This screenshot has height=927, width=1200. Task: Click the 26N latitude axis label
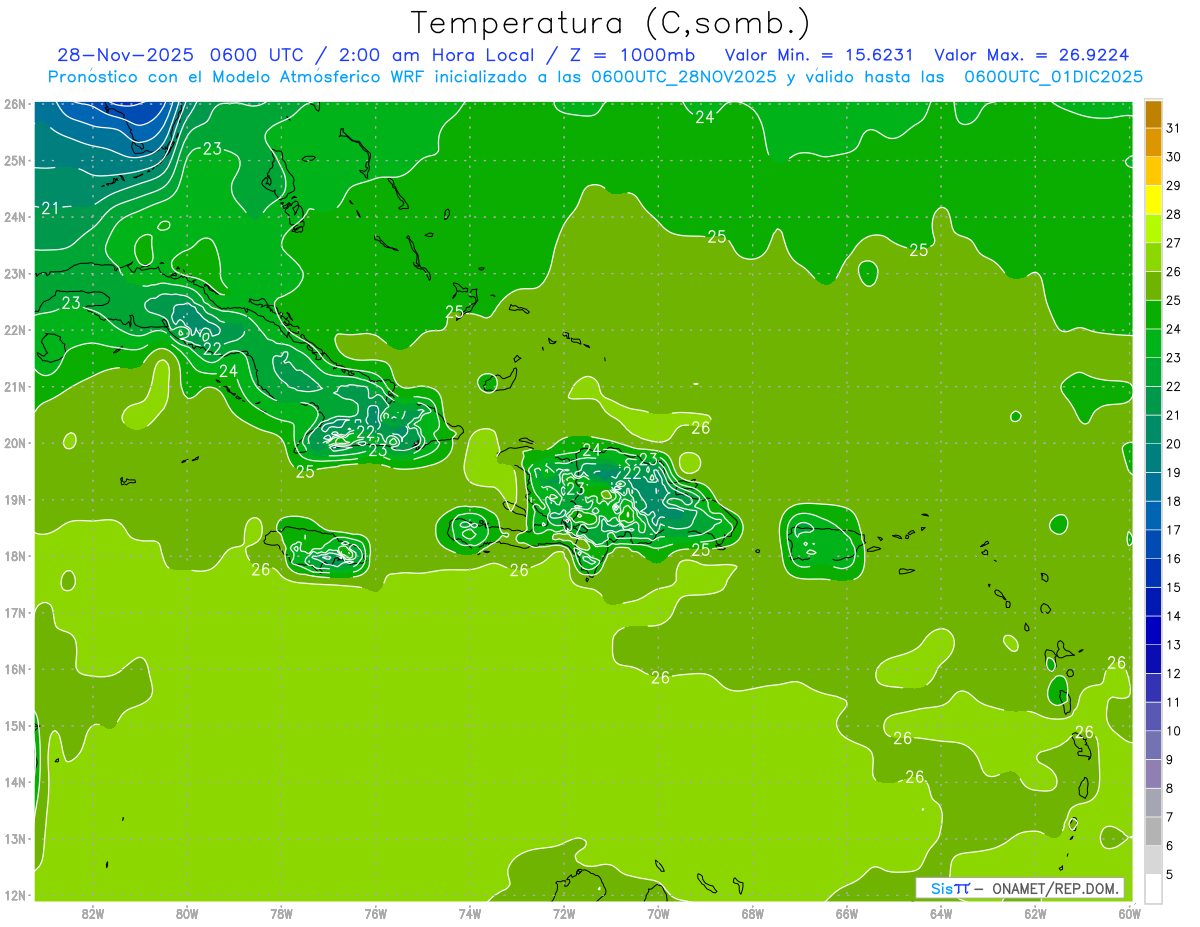pos(14,104)
